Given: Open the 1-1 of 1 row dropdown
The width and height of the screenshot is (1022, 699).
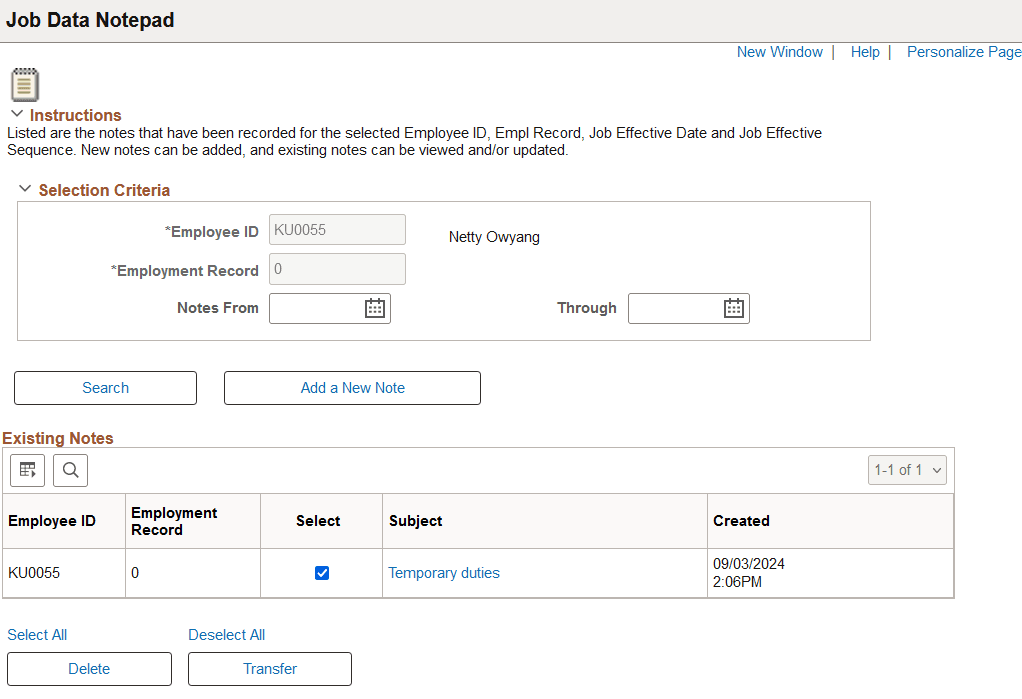Looking at the screenshot, I should point(906,470).
